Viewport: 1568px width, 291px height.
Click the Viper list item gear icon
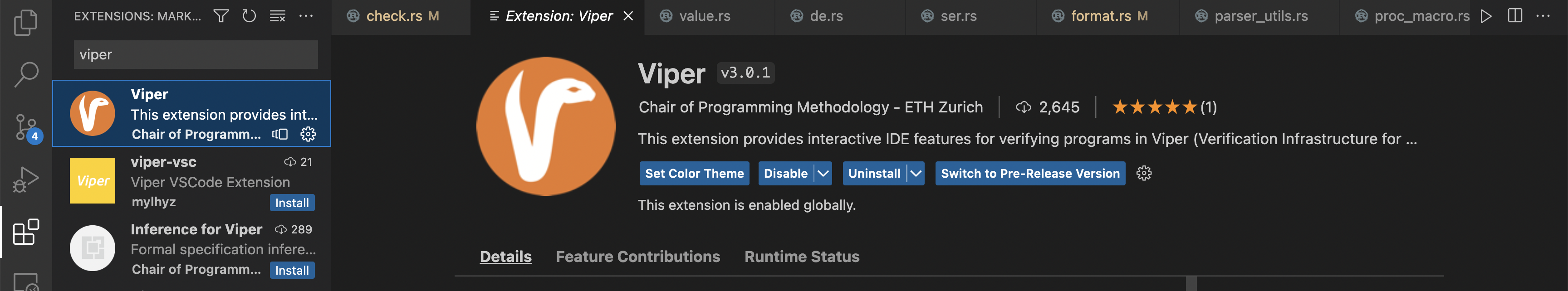pos(309,134)
